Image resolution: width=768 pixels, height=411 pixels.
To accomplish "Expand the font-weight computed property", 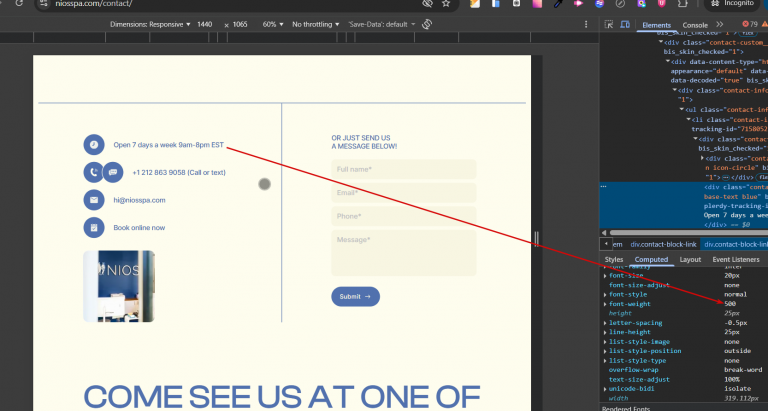I will point(605,304).
